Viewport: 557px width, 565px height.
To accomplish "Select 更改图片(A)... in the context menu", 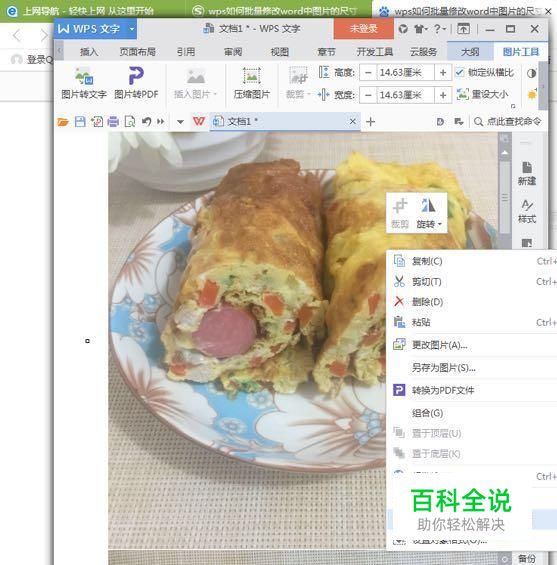I will 472,345.
